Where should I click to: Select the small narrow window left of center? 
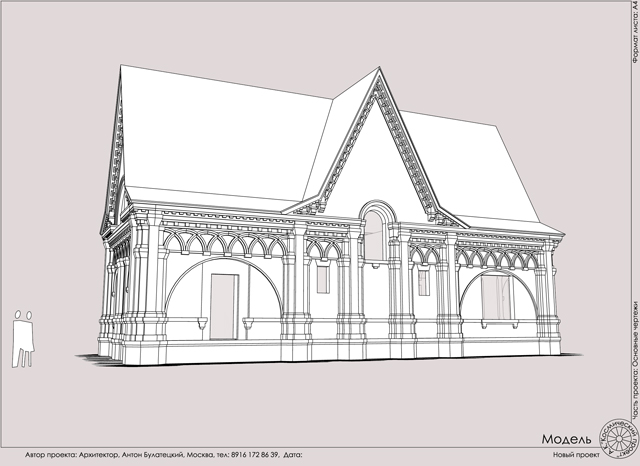point(323,279)
